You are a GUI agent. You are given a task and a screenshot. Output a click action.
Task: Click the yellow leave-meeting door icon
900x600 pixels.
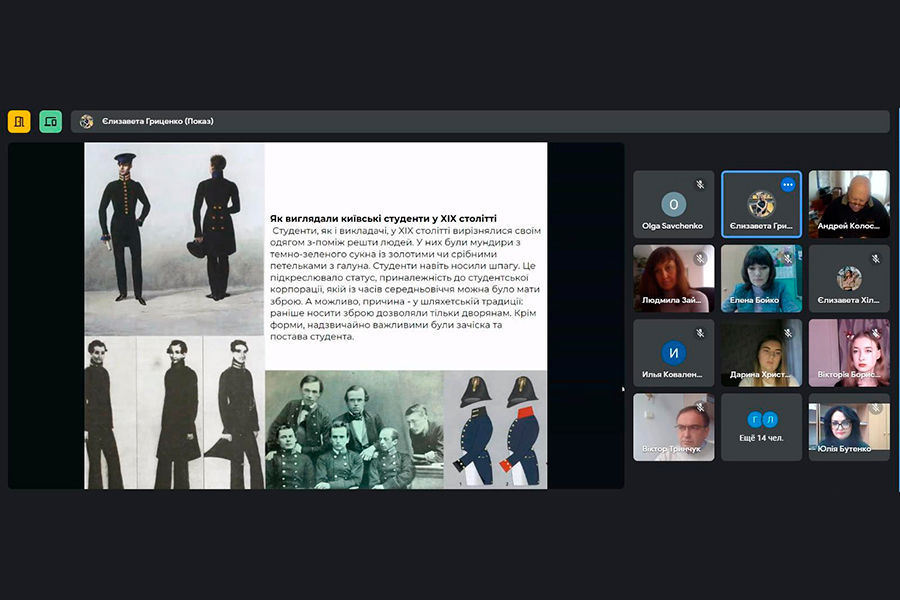(19, 121)
